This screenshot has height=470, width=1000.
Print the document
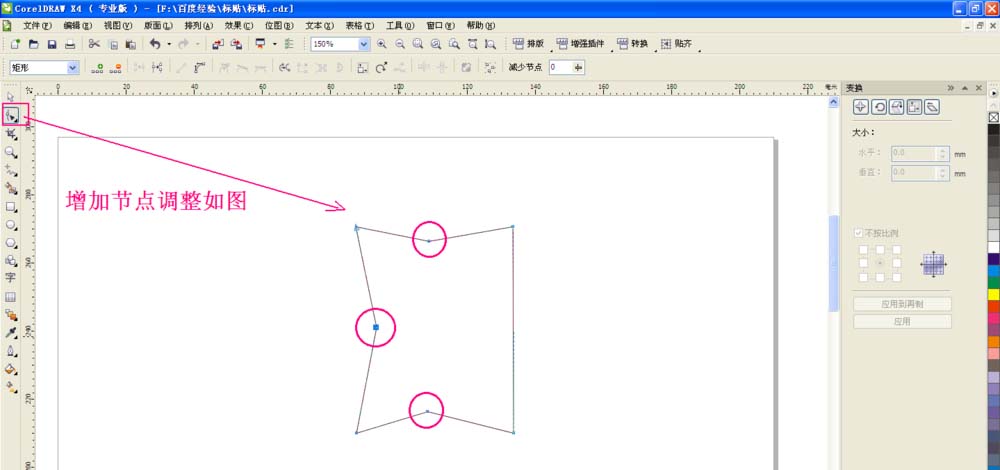(70, 44)
